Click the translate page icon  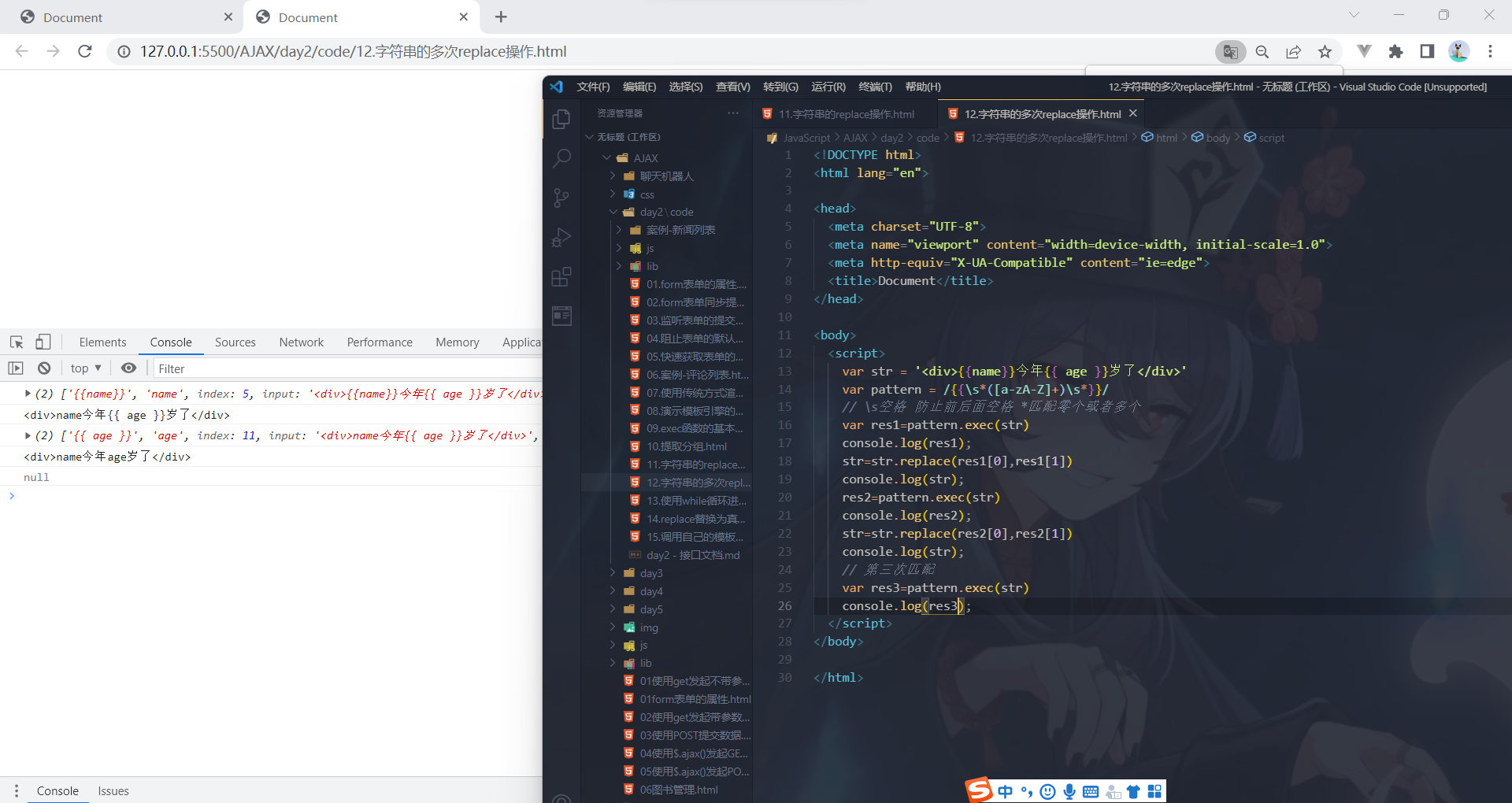(1230, 51)
